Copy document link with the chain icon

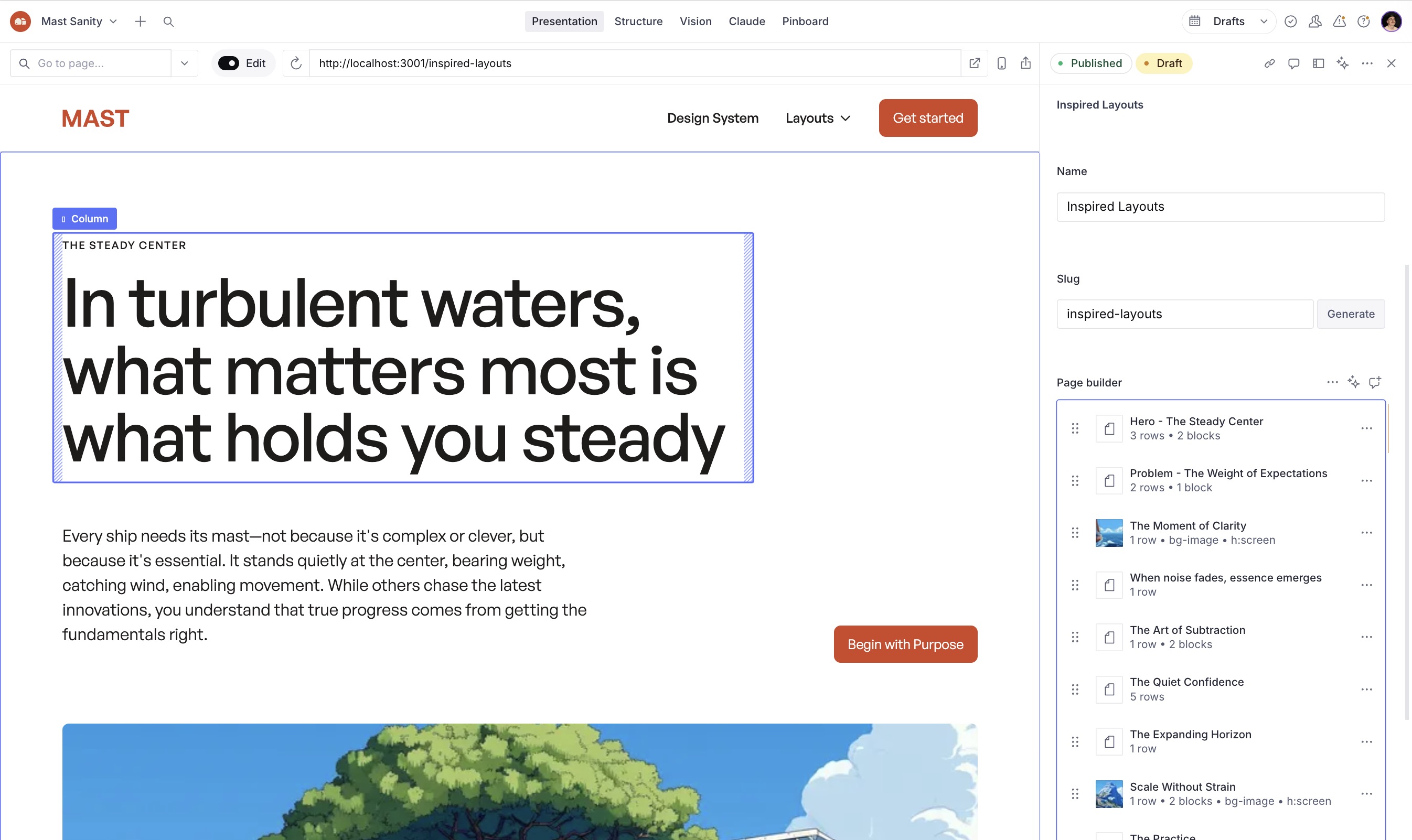tap(1270, 63)
